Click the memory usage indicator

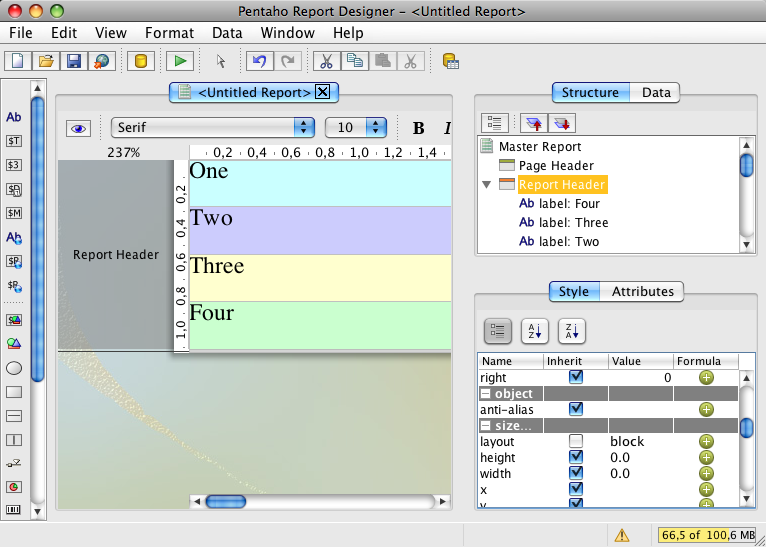pyautogui.click(x=706, y=535)
